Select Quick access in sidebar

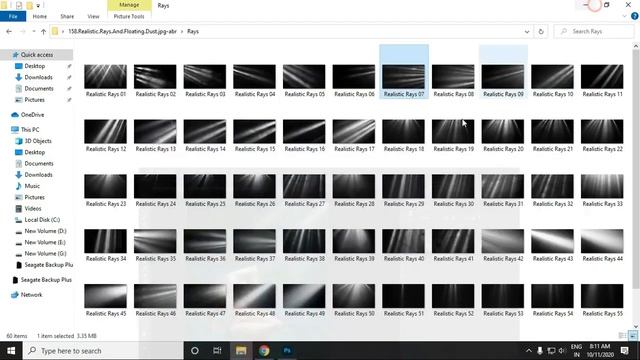(x=37, y=55)
